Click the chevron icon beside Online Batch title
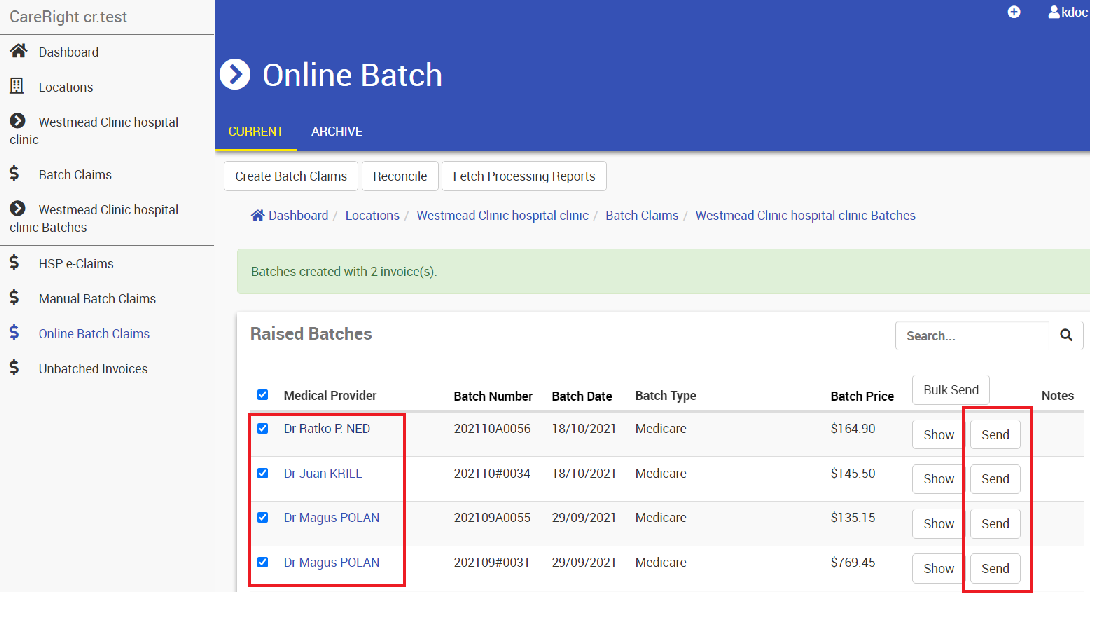The width and height of the screenshot is (1093, 618). 235,75
